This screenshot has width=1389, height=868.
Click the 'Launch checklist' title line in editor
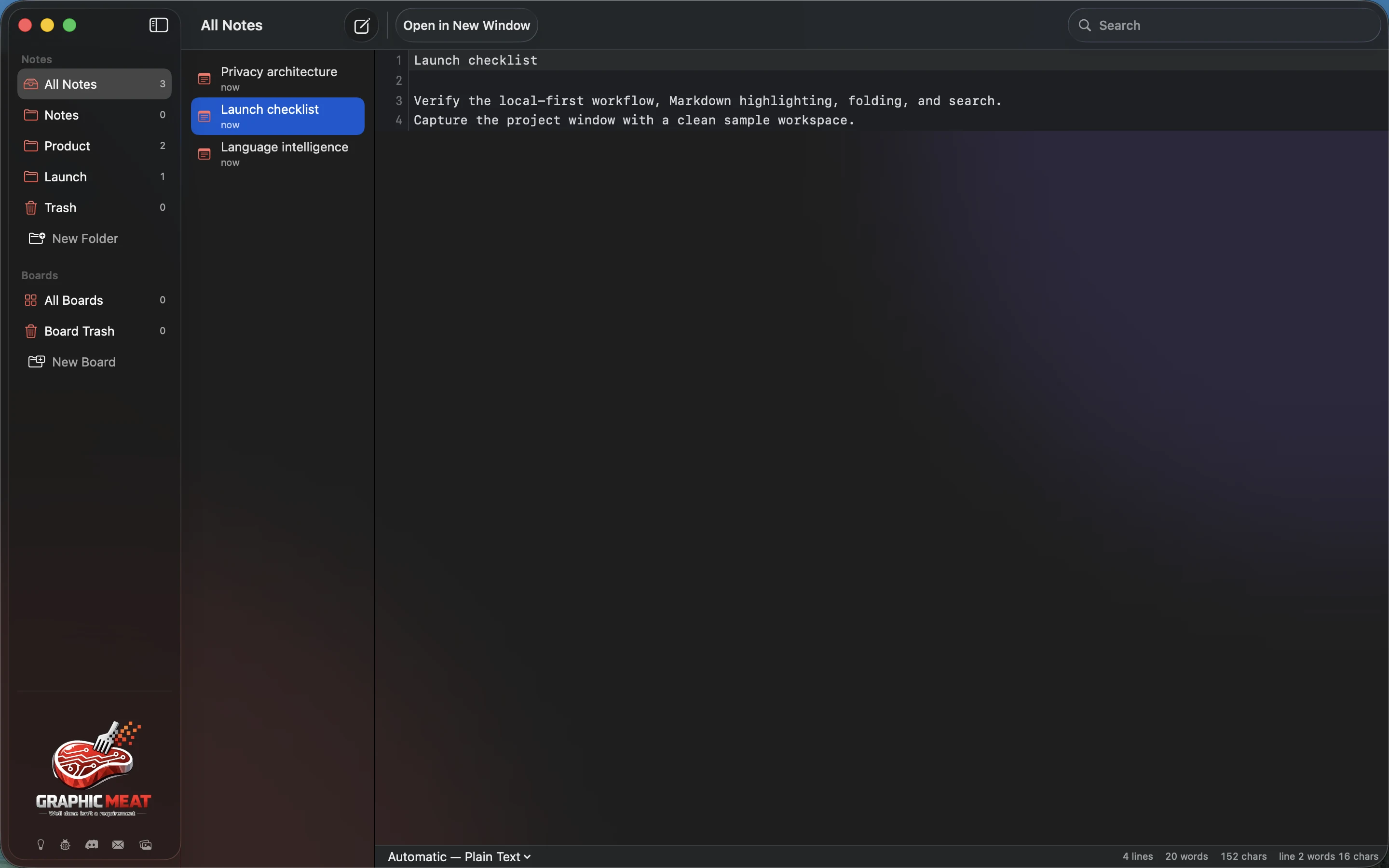(476, 60)
